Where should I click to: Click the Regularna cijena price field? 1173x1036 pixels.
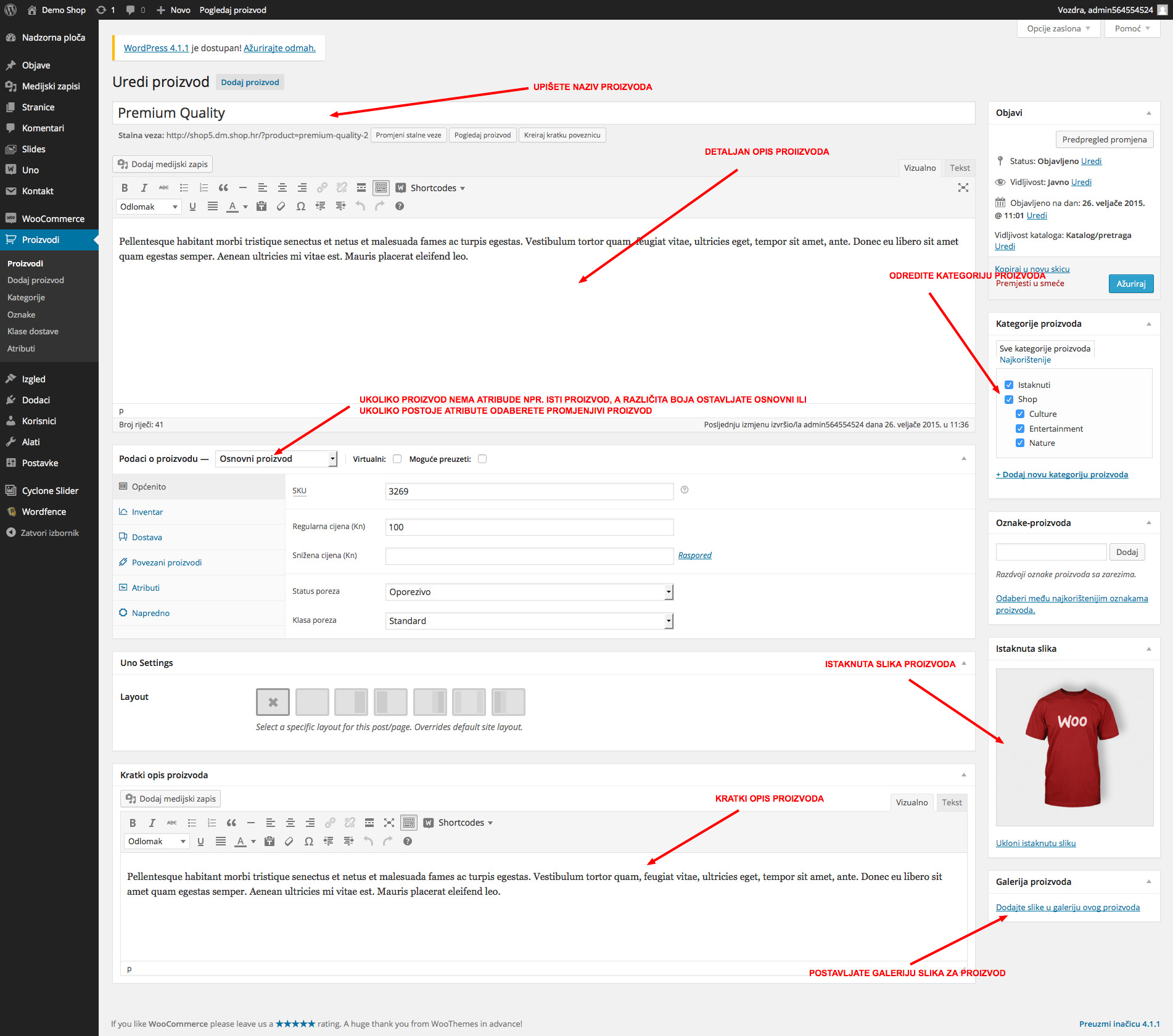[x=529, y=527]
